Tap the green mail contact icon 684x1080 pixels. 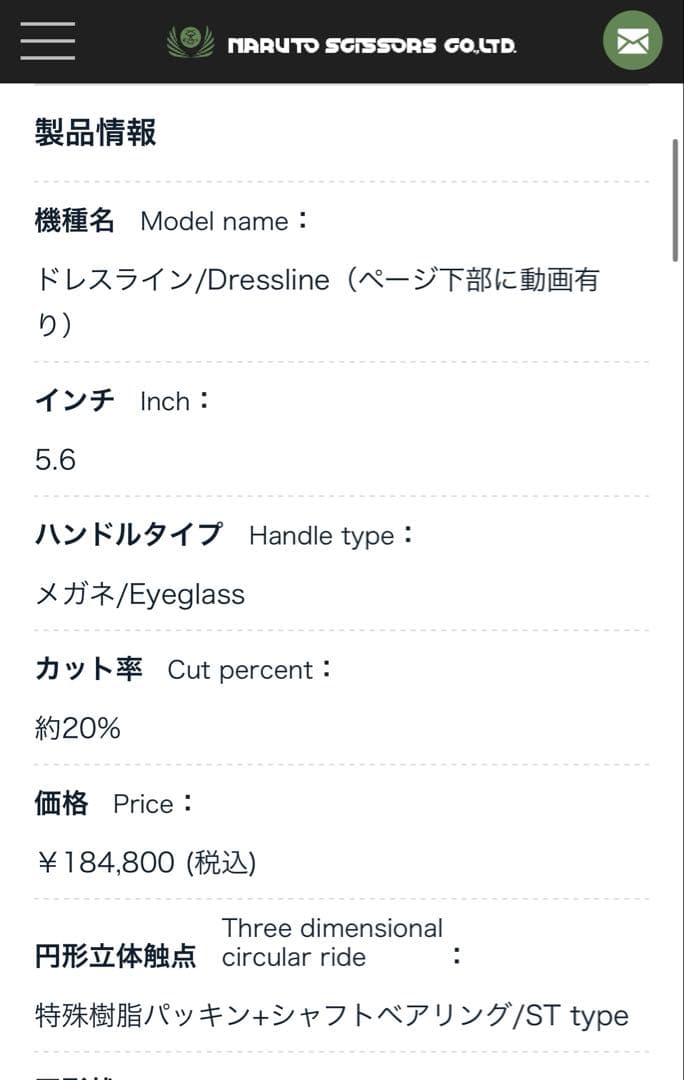tap(632, 41)
